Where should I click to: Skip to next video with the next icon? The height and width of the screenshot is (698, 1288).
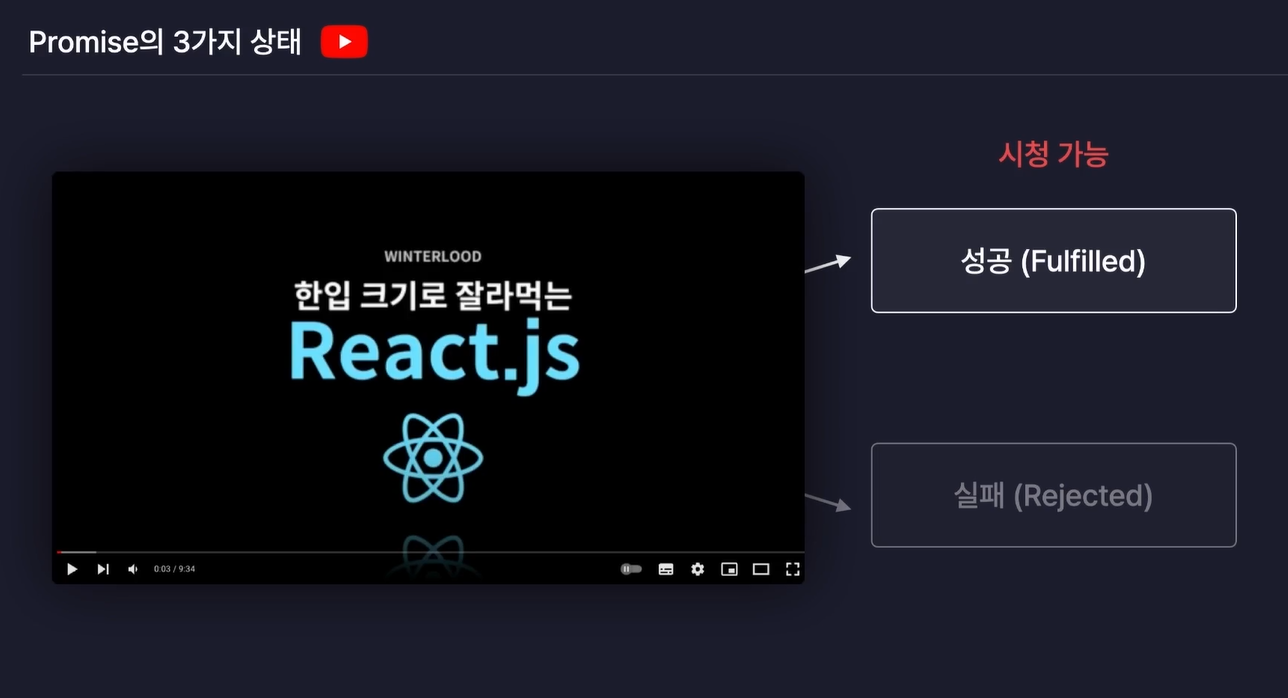pyautogui.click(x=103, y=569)
